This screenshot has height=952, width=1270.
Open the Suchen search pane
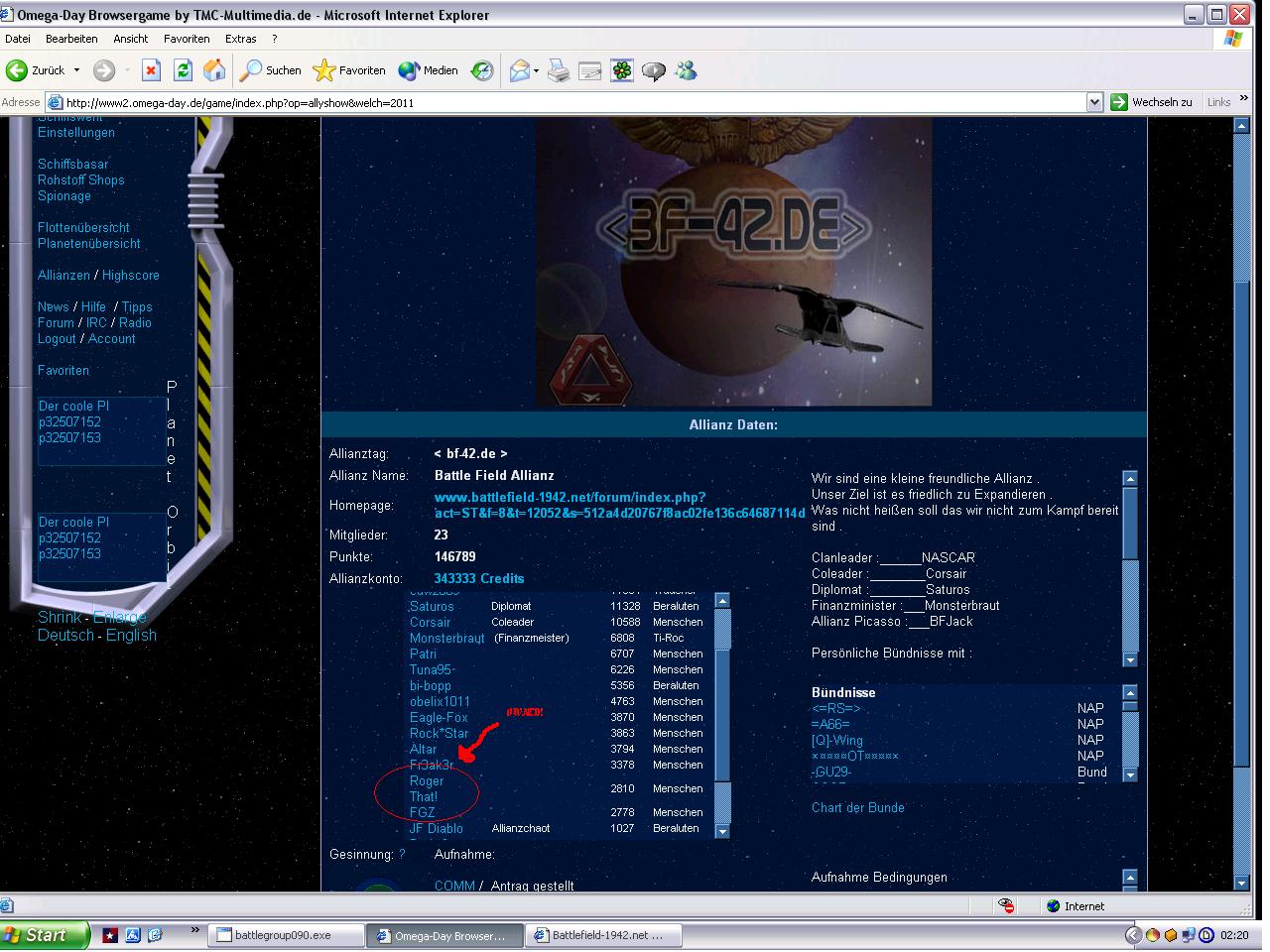pos(270,70)
